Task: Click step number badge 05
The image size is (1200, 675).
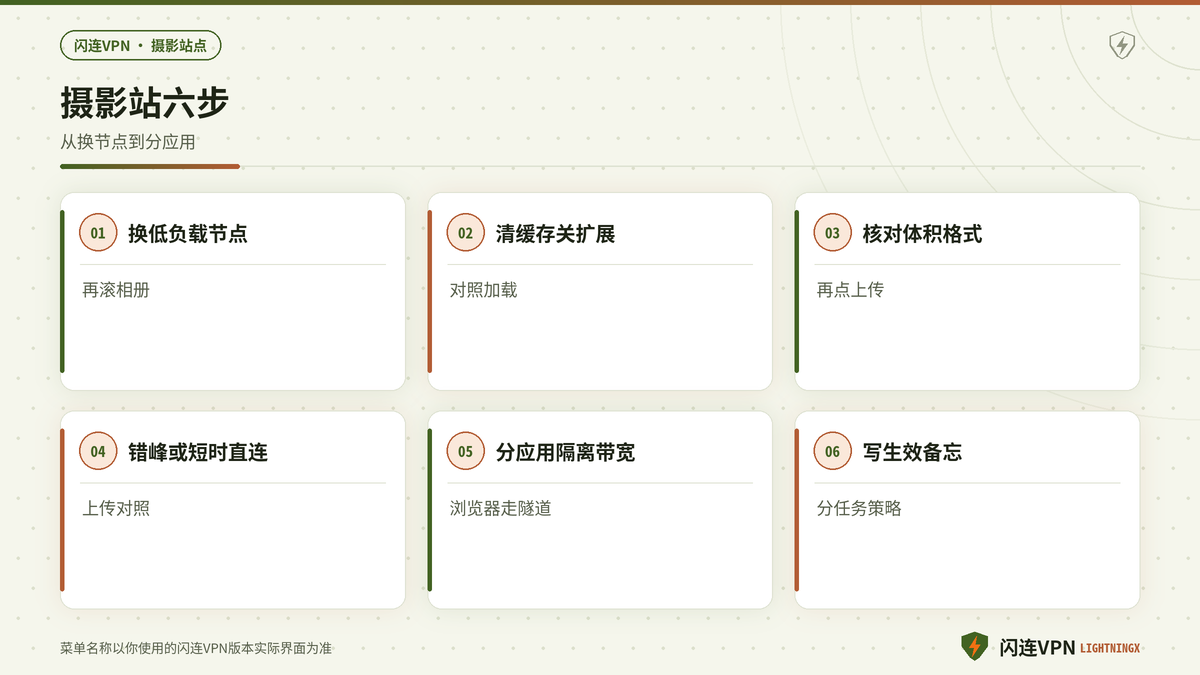Action: click(465, 452)
